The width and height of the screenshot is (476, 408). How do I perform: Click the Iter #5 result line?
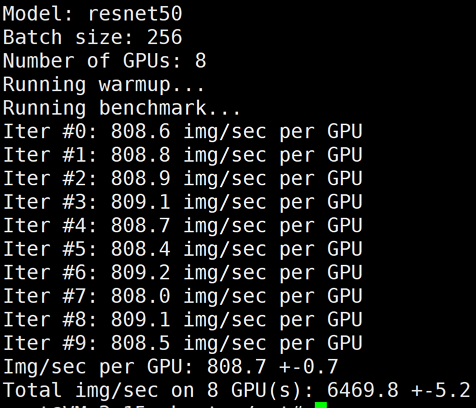pos(182,249)
